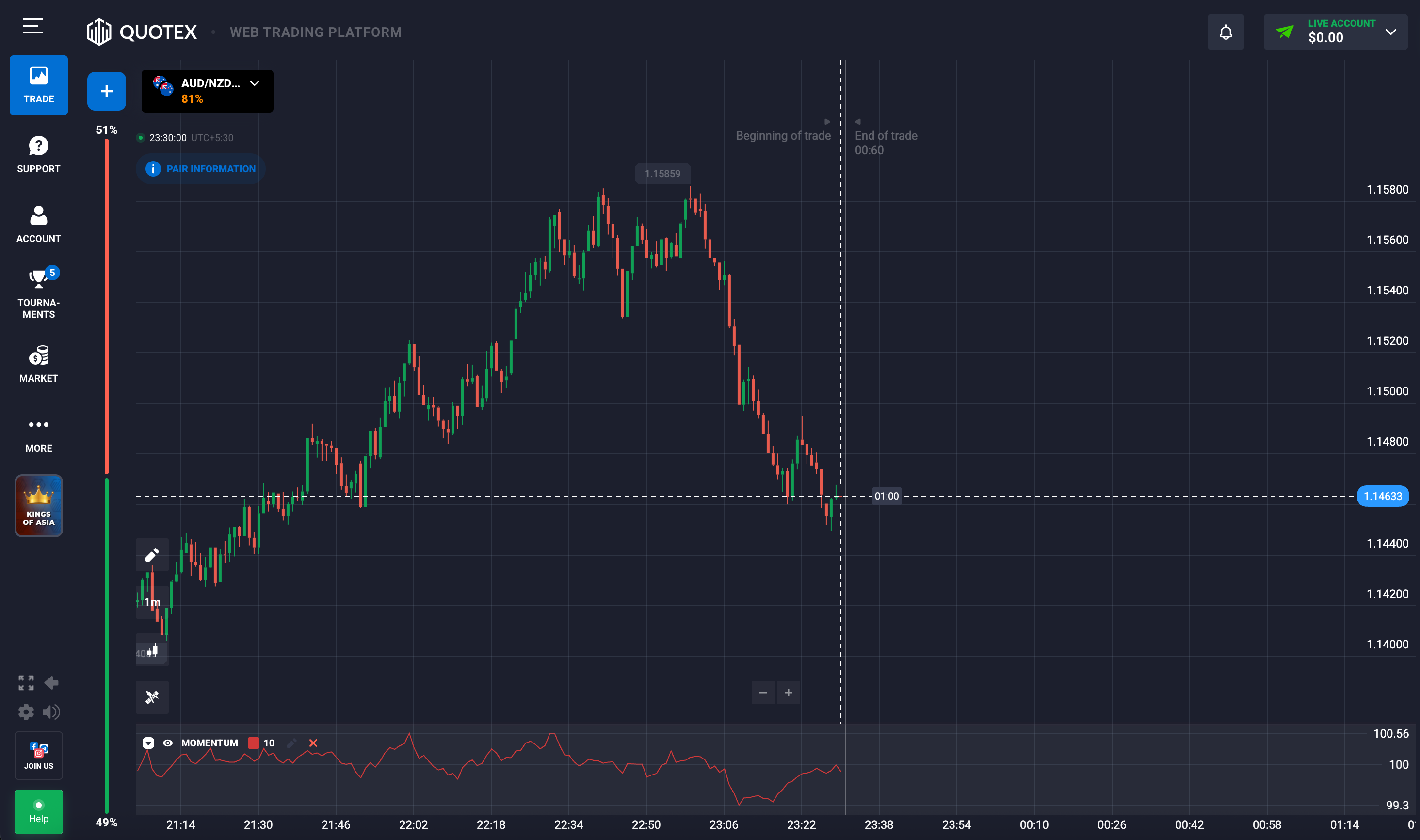Click the Pair Information button
Viewport: 1420px width, 840px height.
pyautogui.click(x=201, y=169)
